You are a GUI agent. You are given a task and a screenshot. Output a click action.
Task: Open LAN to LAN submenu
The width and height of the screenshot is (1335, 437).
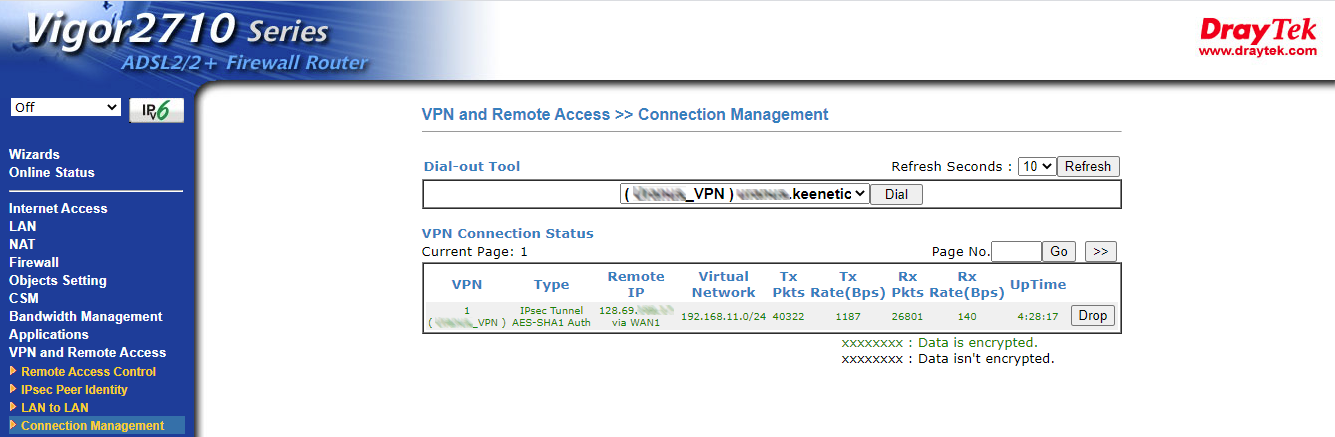coord(55,407)
